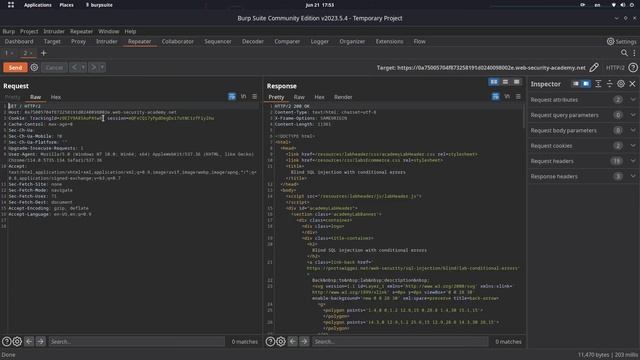Open Request pane hamburger menu
The image size is (640, 360).
(254, 97)
